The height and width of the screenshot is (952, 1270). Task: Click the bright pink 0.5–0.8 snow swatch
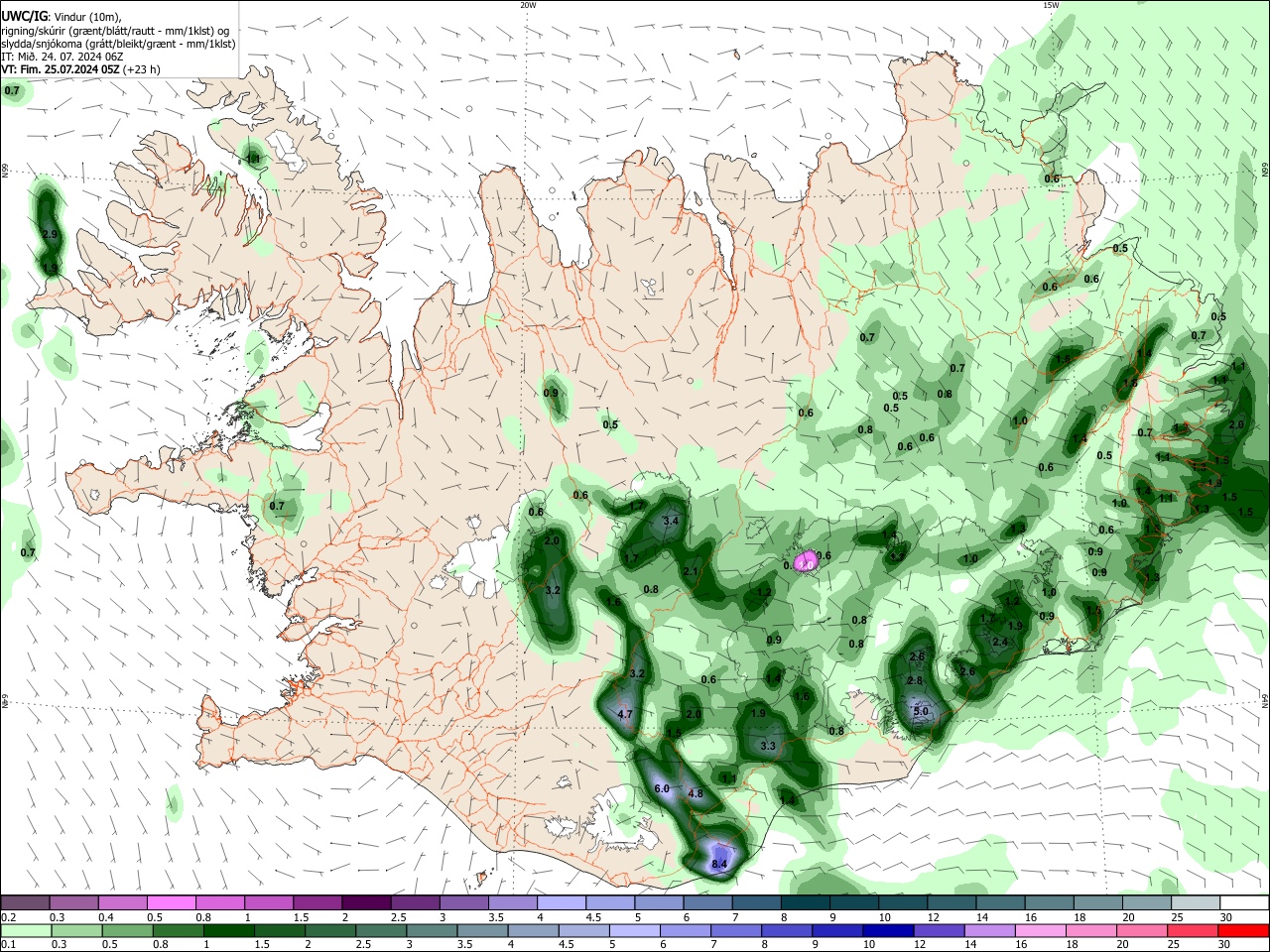tap(171, 903)
